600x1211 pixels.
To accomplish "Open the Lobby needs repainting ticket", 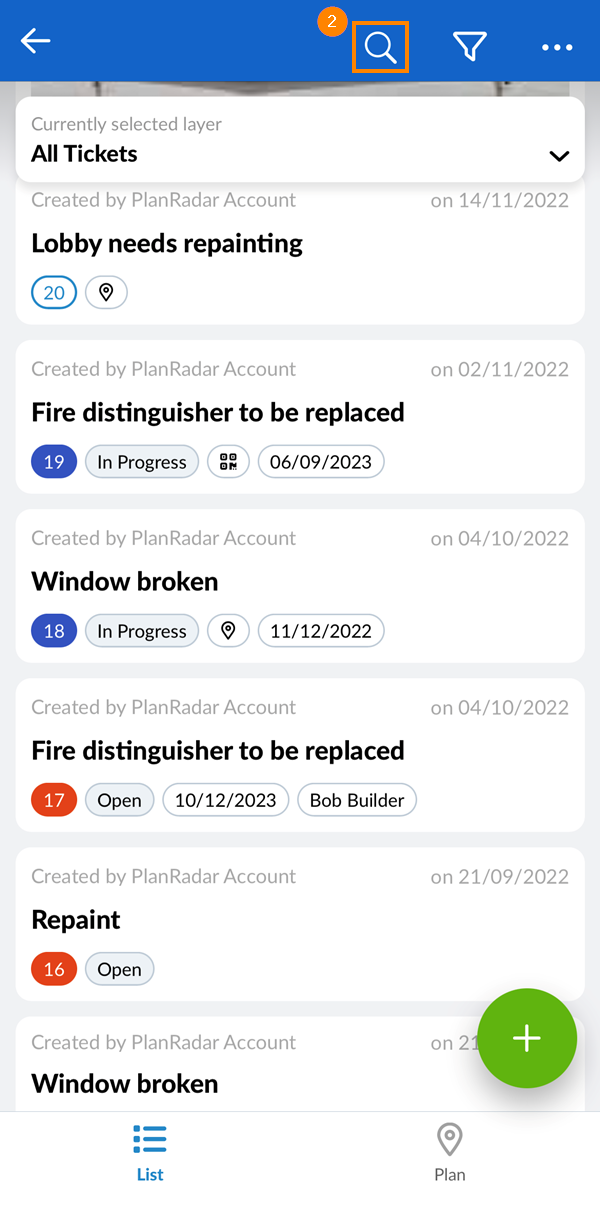I will pos(167,243).
